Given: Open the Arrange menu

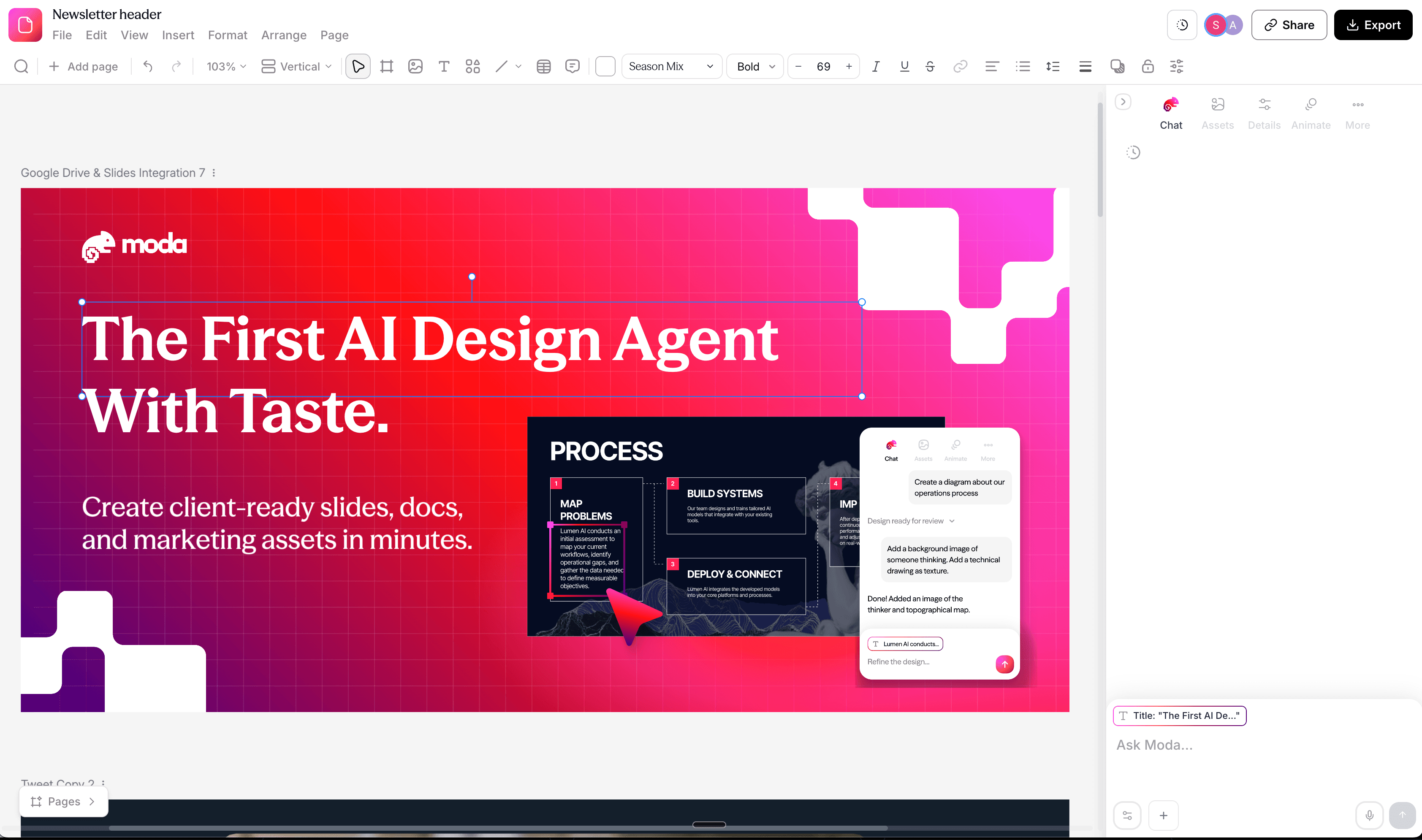Looking at the screenshot, I should [x=284, y=35].
